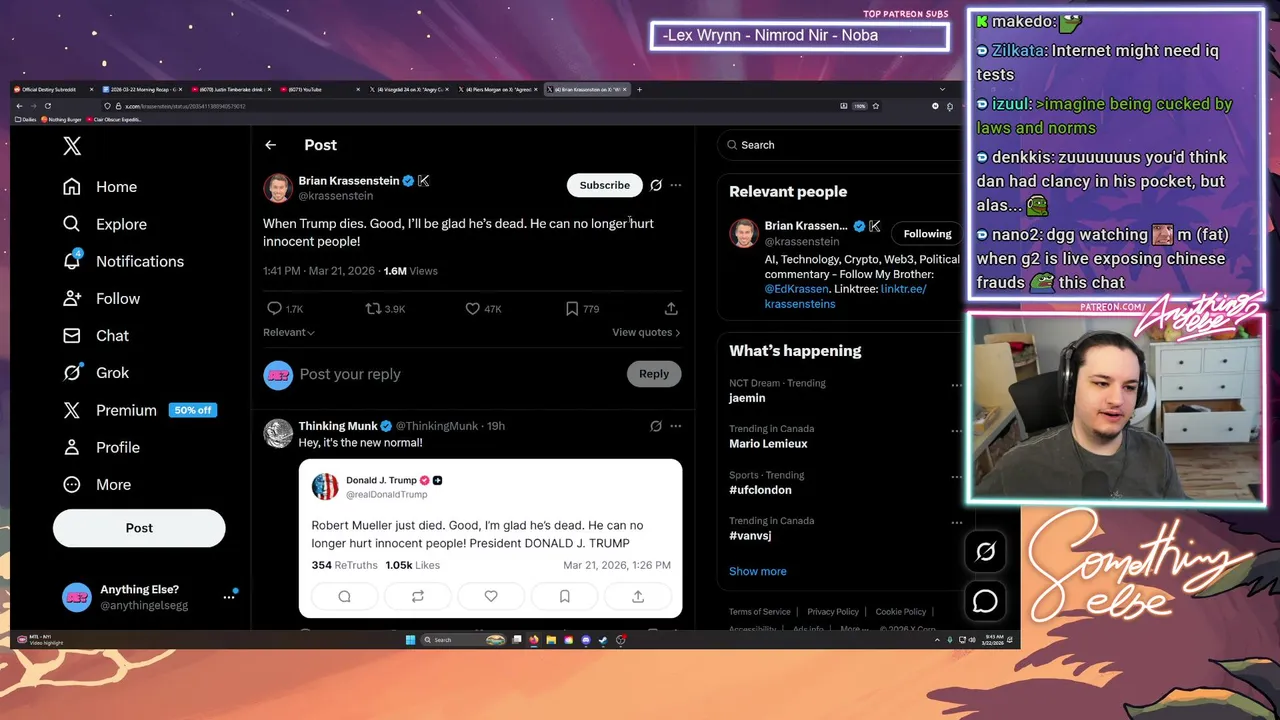Expand the Relevant replies sort dropdown
Image resolution: width=1280 pixels, height=720 pixels.
point(289,332)
